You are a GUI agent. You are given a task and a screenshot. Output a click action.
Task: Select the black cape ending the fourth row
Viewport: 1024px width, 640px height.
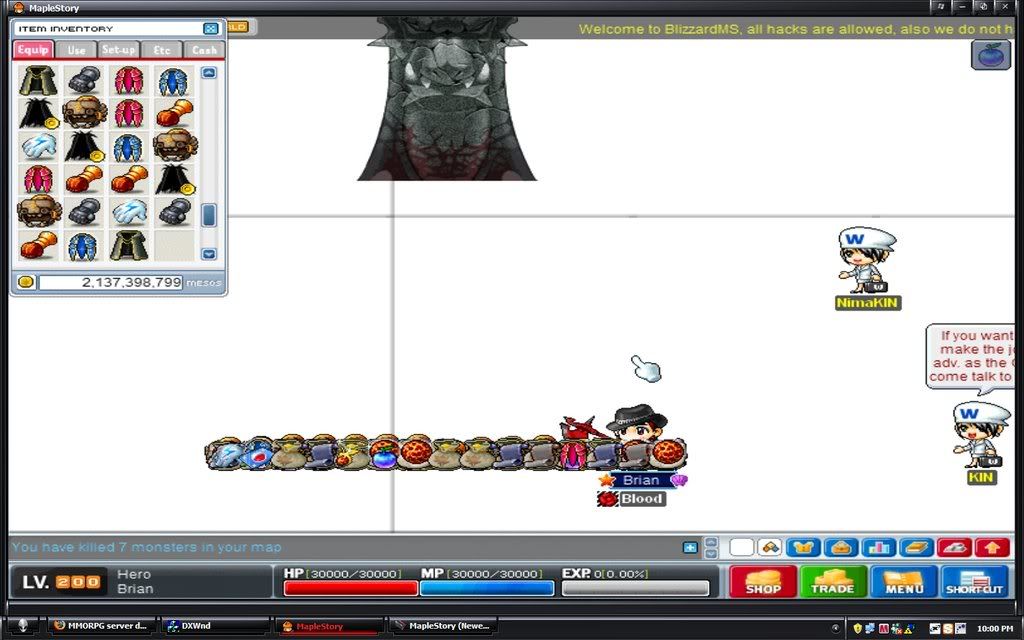coord(174,179)
